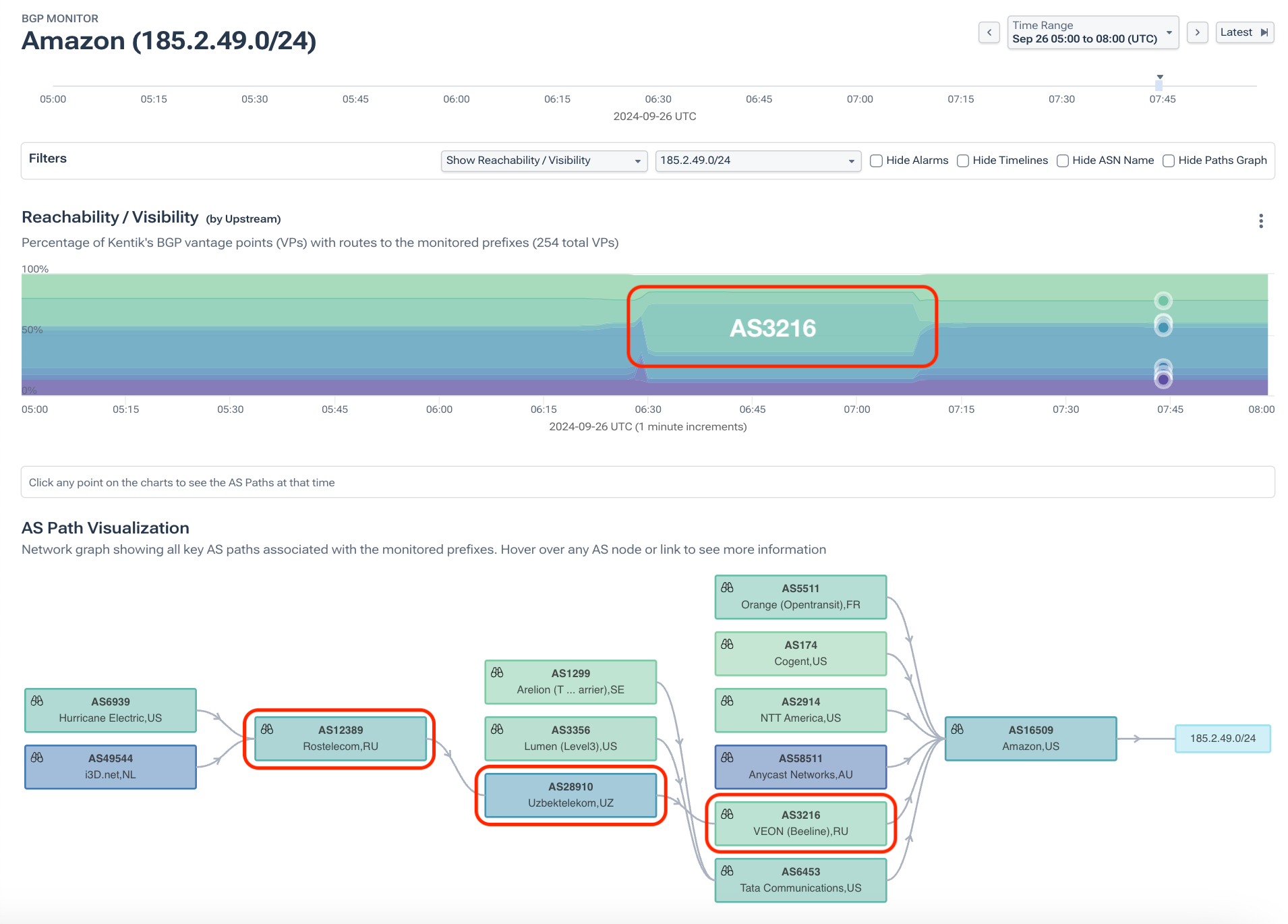Screen dimensions: 1288x924
Task: Enable the Hide Paths Graph checkbox
Action: [x=1169, y=161]
